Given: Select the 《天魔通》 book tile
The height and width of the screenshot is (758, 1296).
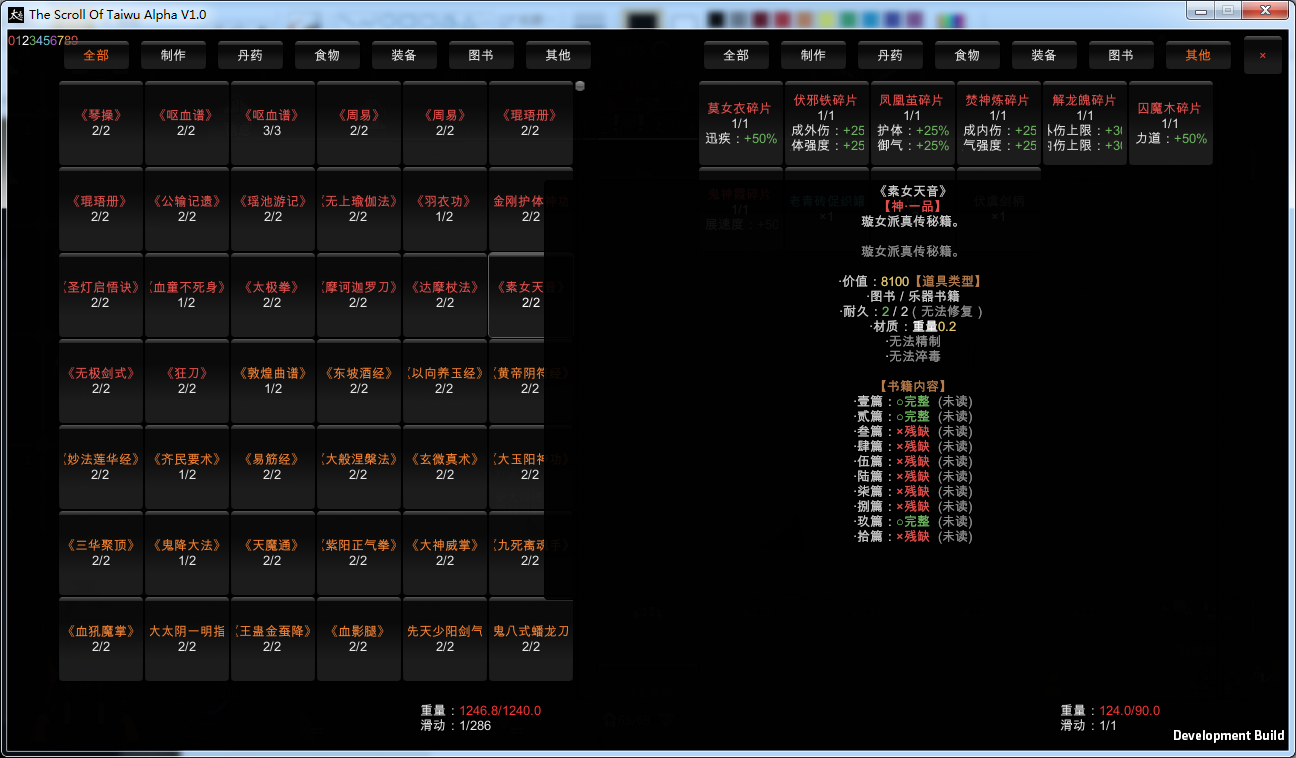Looking at the screenshot, I should 272,553.
